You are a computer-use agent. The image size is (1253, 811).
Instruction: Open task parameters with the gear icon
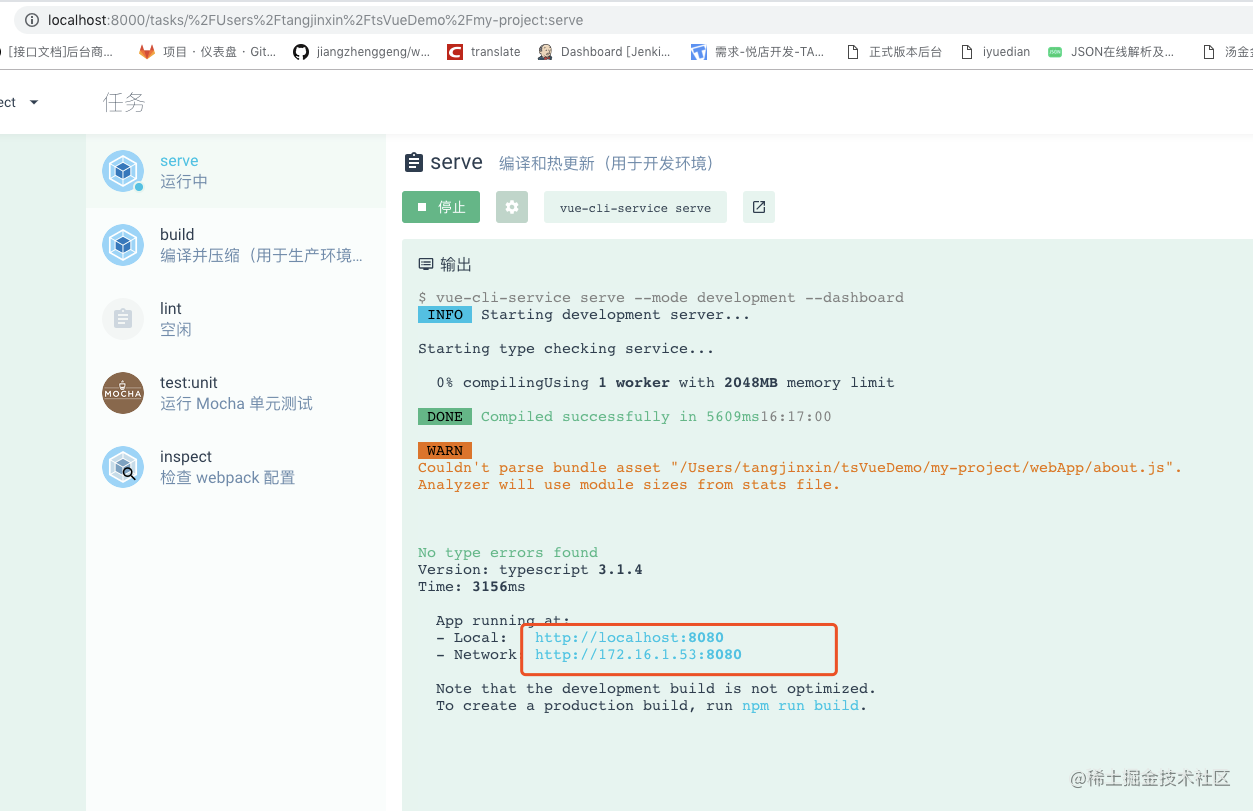[x=512, y=207]
